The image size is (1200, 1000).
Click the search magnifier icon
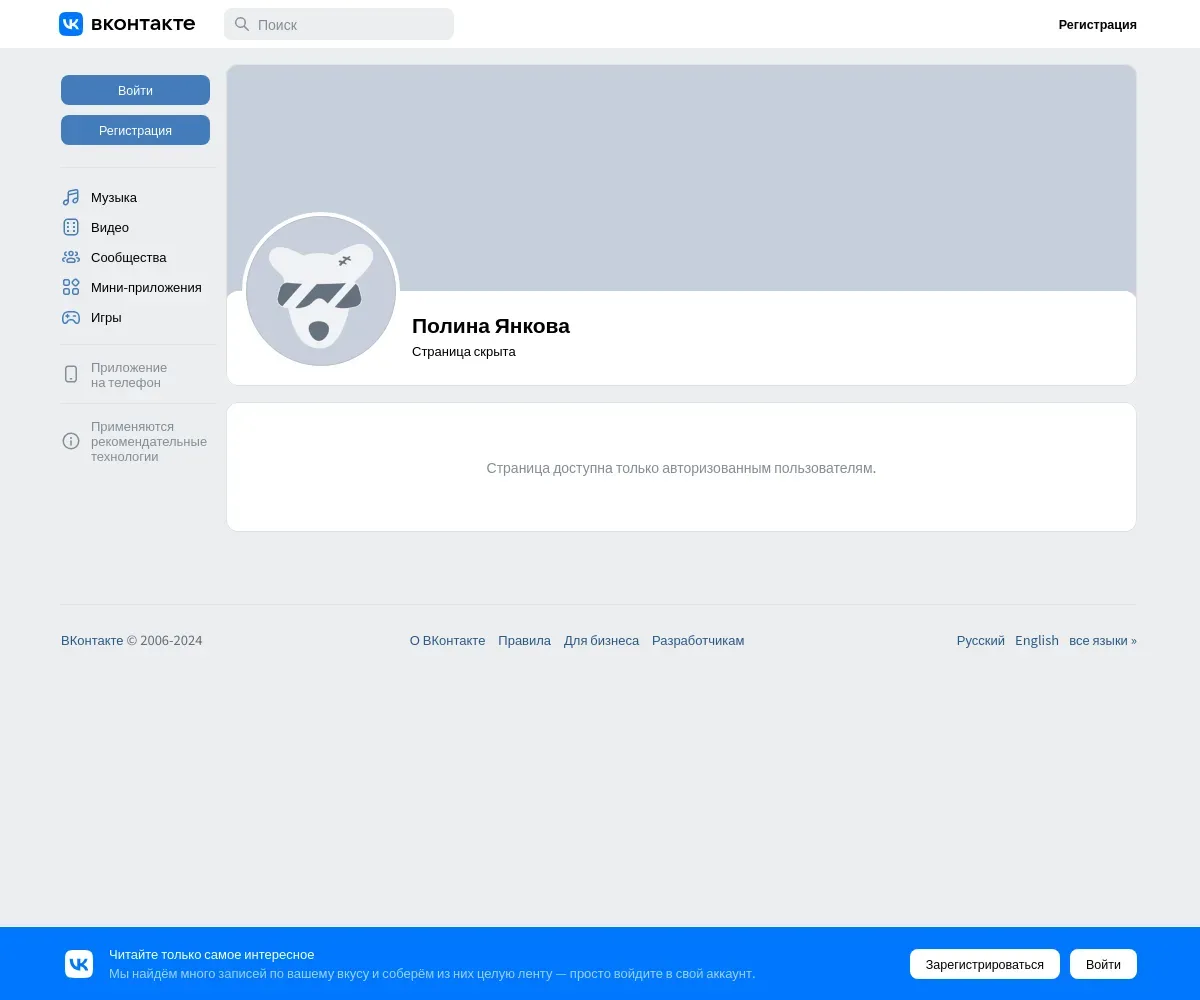242,24
